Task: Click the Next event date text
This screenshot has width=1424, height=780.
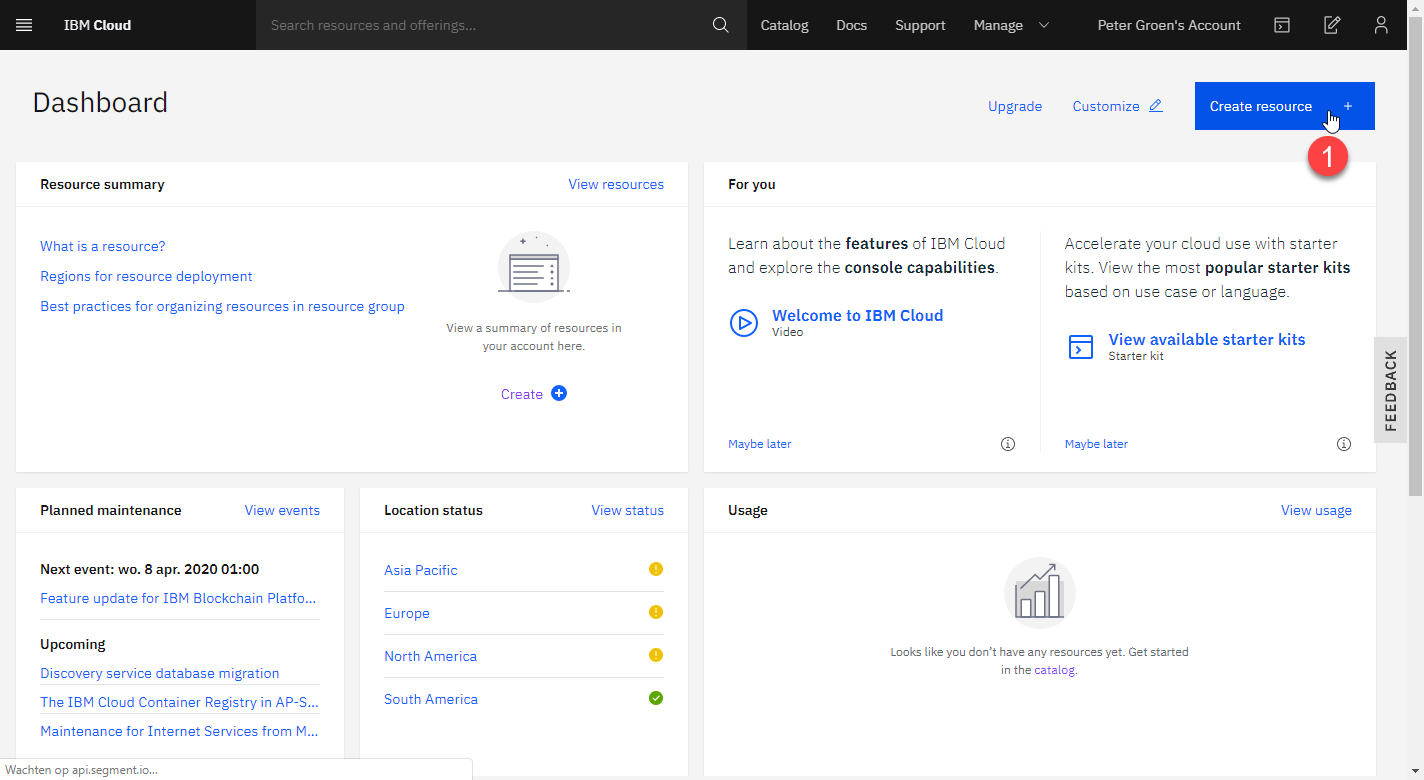Action: pos(149,569)
